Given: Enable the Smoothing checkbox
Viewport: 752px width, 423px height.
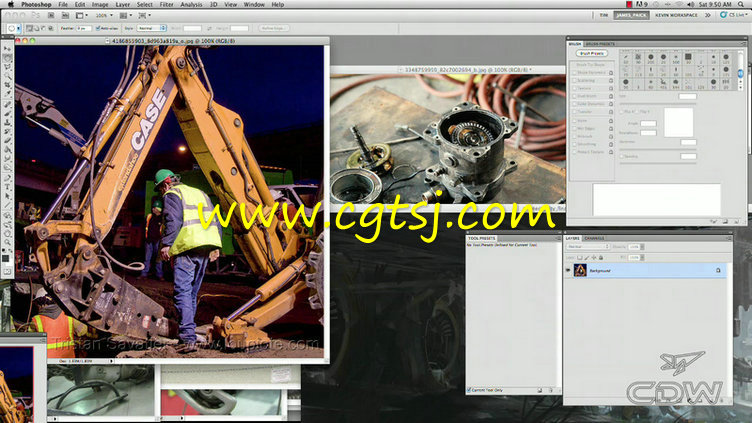Looking at the screenshot, I should pos(574,144).
